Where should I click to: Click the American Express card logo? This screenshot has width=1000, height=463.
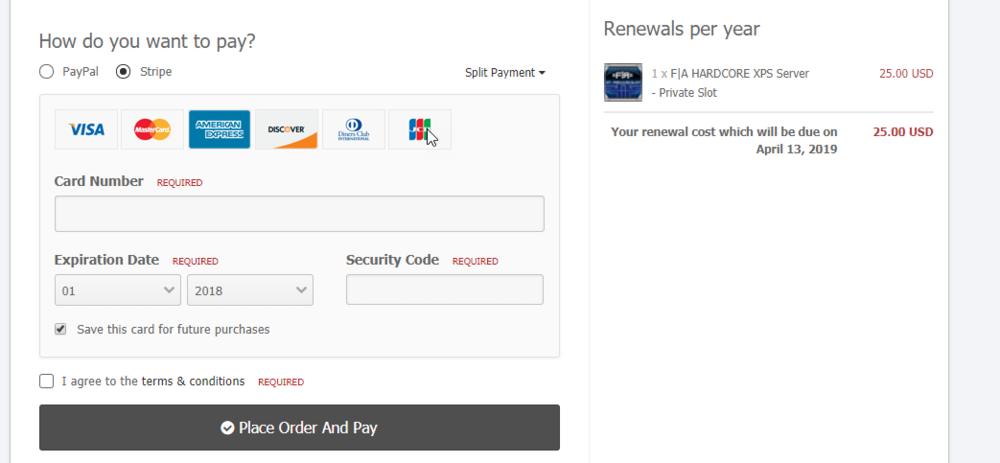(x=219, y=129)
